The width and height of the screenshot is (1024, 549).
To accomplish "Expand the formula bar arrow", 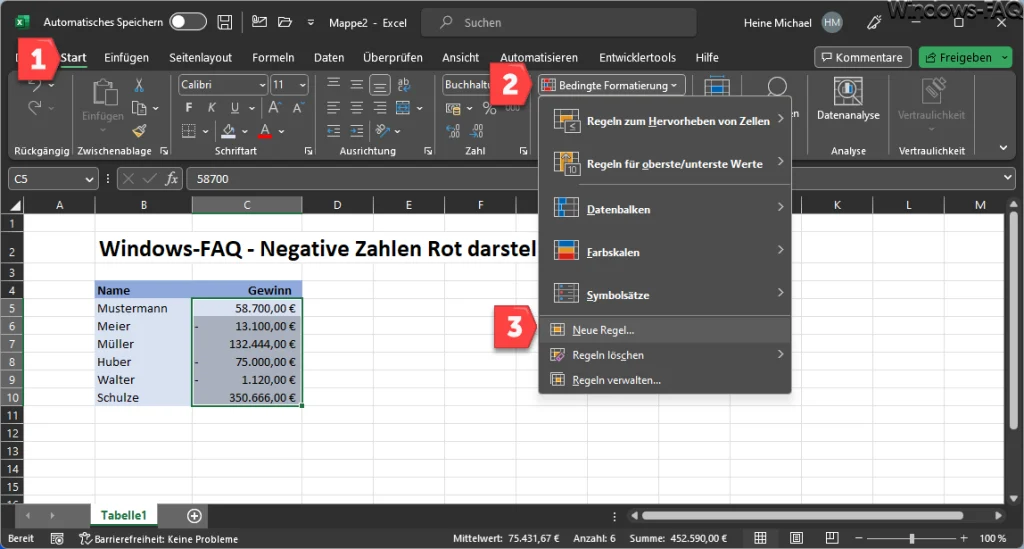I will point(1008,178).
